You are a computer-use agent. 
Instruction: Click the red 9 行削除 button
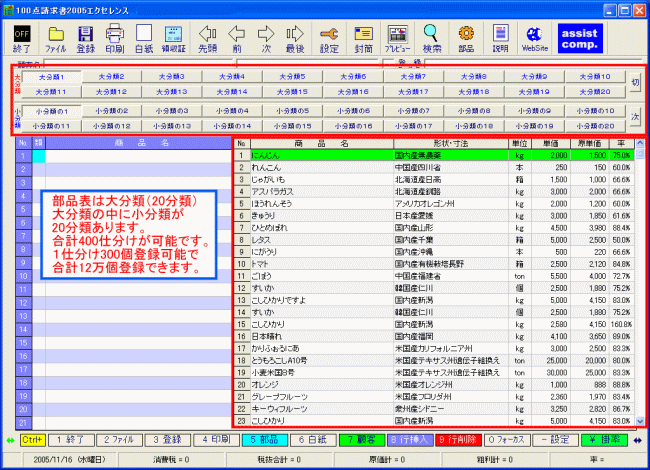click(458, 440)
